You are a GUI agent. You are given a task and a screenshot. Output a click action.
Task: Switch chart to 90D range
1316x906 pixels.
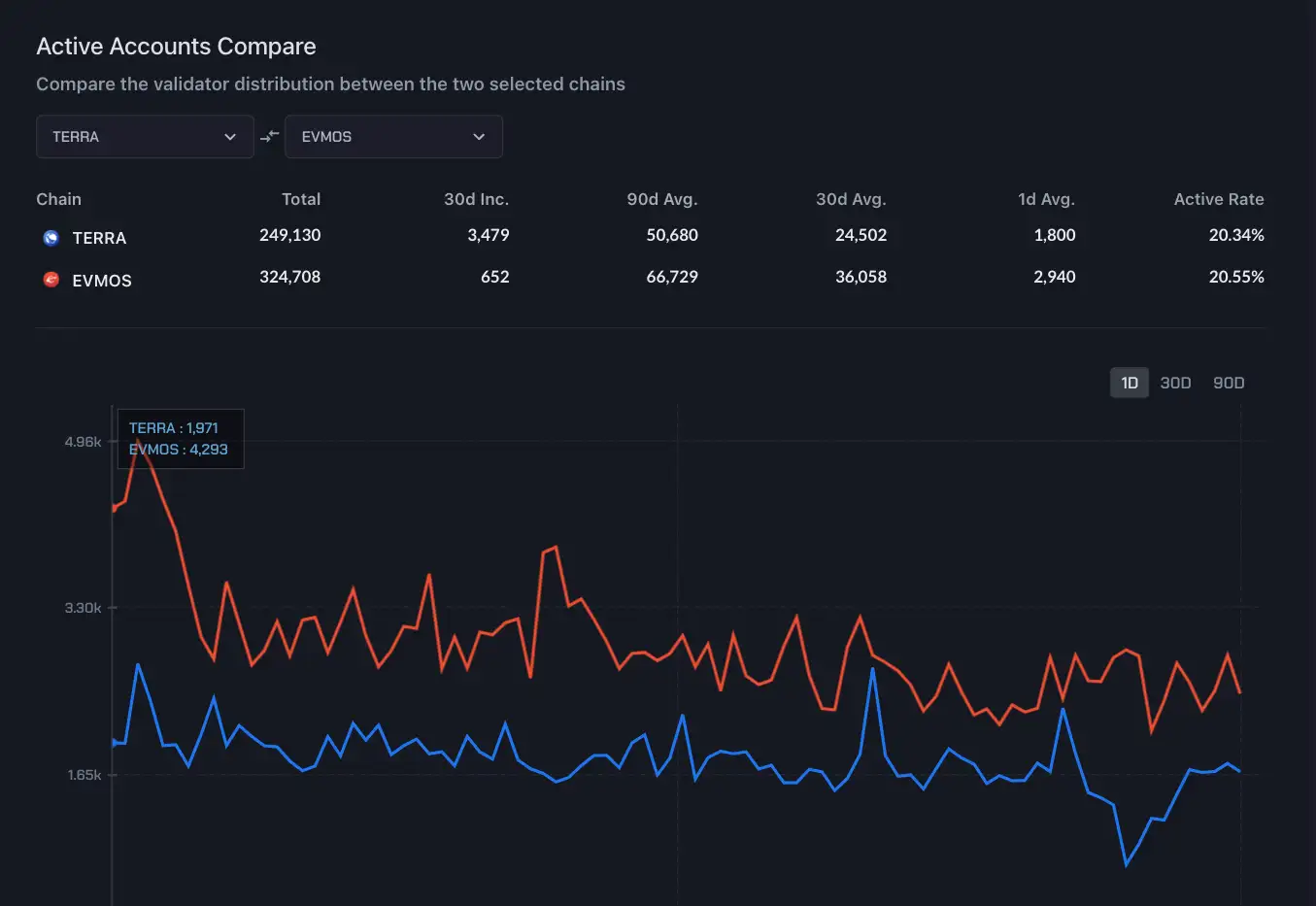1228,383
